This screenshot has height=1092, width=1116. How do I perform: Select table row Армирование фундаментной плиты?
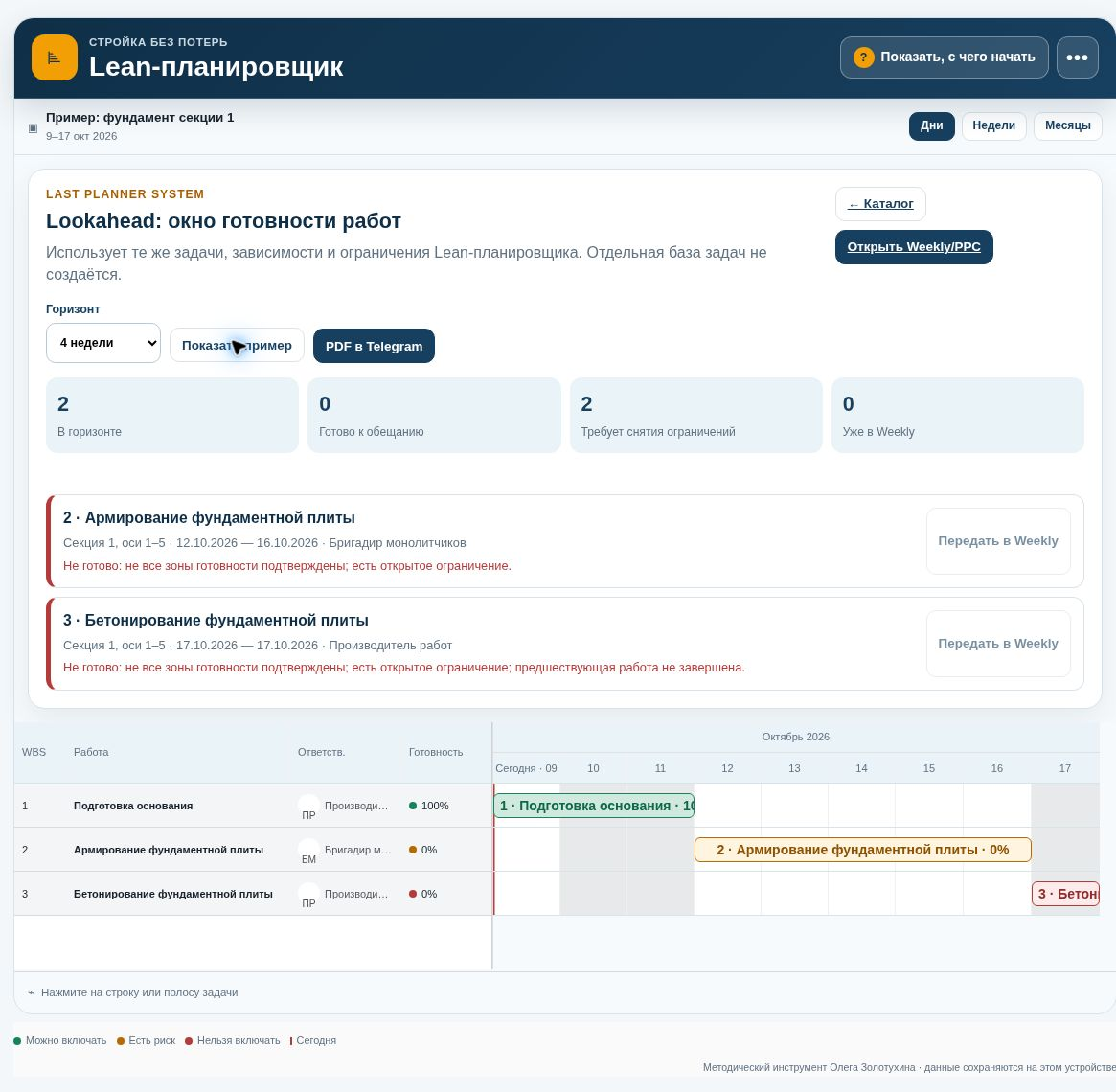click(x=253, y=850)
